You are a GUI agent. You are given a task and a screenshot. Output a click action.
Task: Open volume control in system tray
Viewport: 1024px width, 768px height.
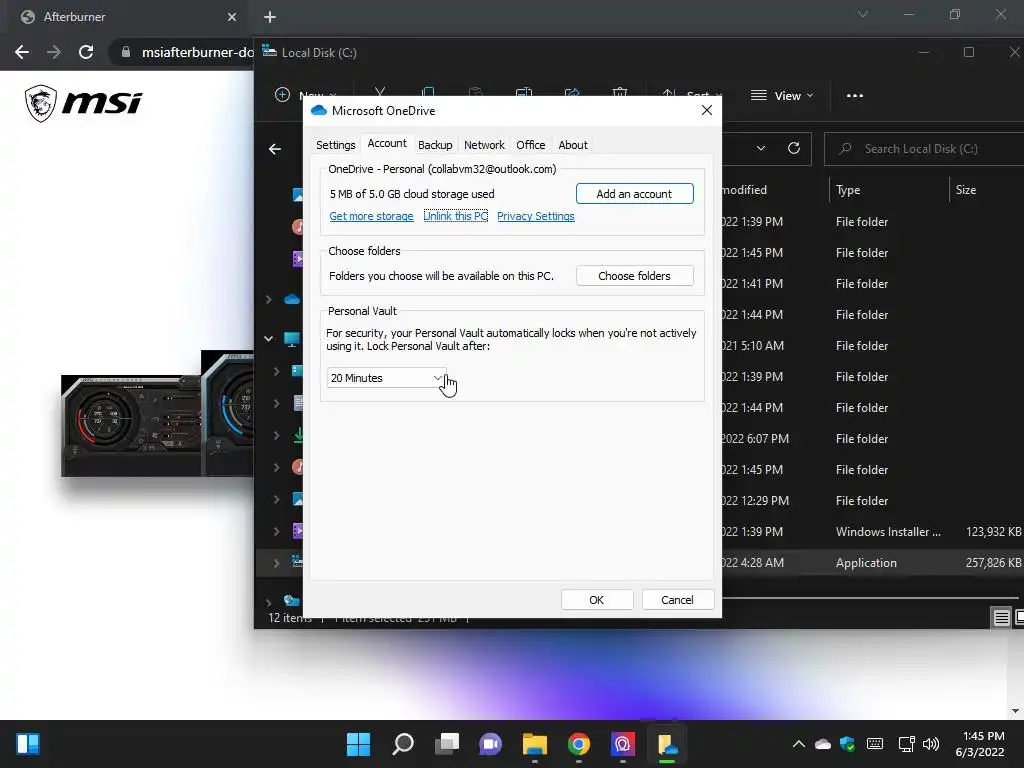pyautogui.click(x=931, y=744)
